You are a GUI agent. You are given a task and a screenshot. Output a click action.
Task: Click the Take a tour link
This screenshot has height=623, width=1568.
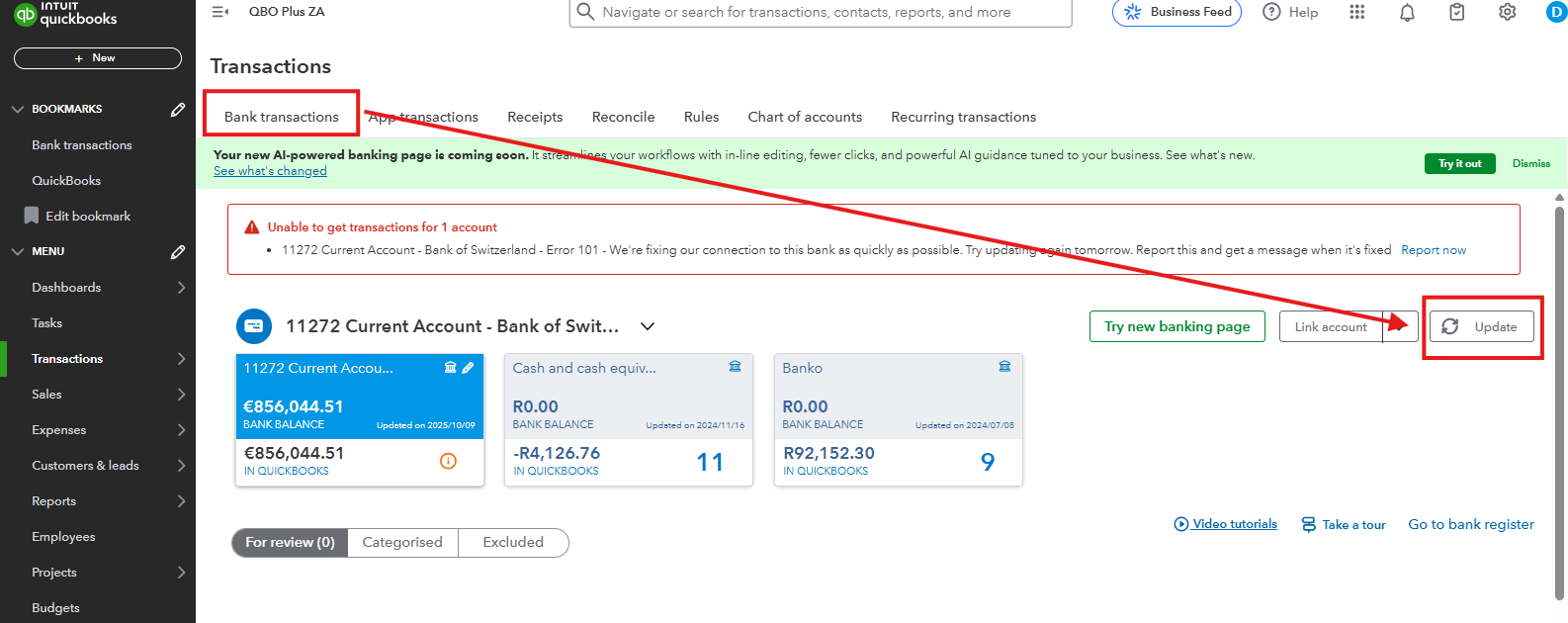coord(1344,524)
